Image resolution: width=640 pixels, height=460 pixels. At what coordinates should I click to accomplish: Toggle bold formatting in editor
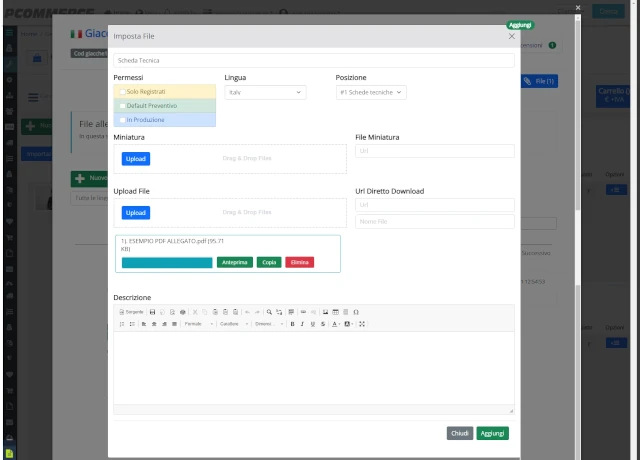coord(292,324)
